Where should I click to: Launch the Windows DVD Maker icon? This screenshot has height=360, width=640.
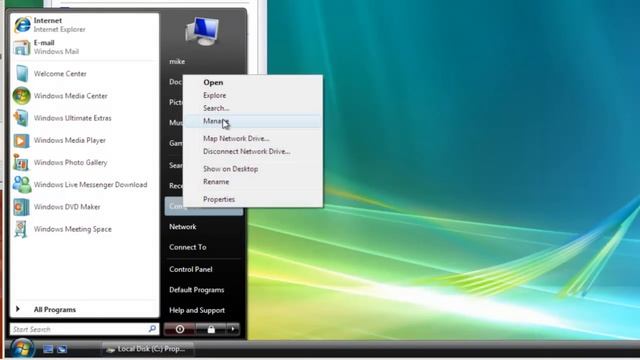(x=21, y=207)
